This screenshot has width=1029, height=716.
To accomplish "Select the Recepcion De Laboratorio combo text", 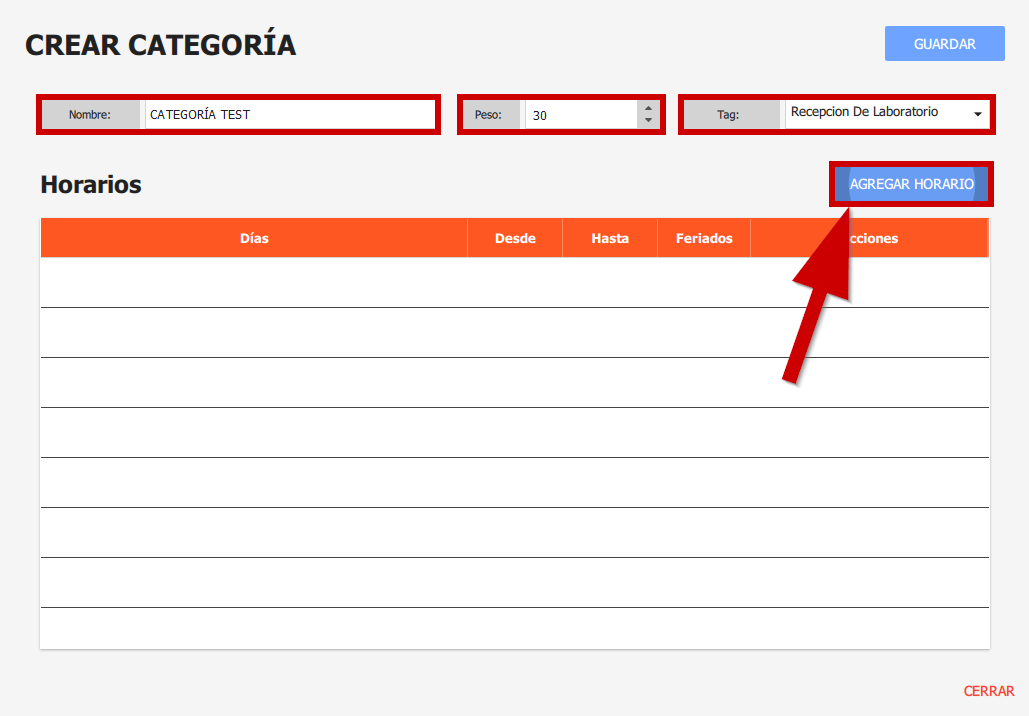I will tap(870, 113).
